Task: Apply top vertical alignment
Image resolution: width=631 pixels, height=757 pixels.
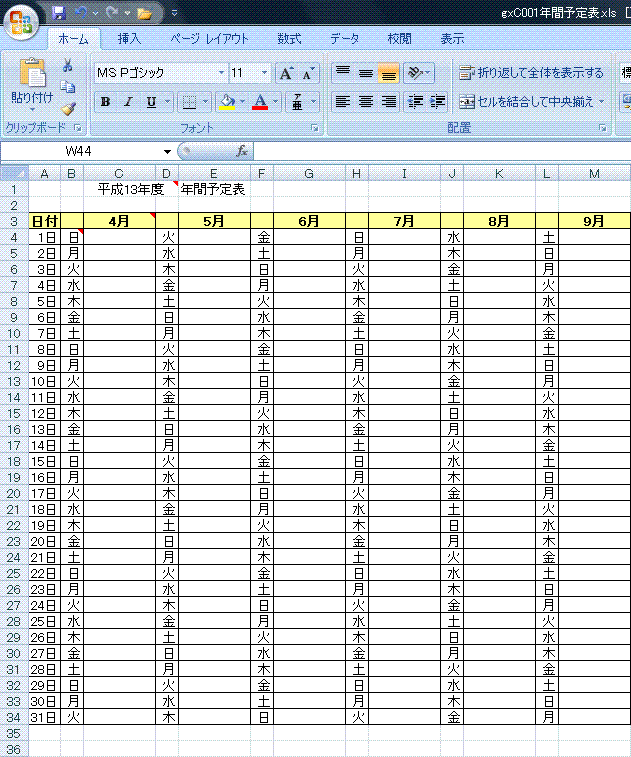Action: click(x=343, y=72)
